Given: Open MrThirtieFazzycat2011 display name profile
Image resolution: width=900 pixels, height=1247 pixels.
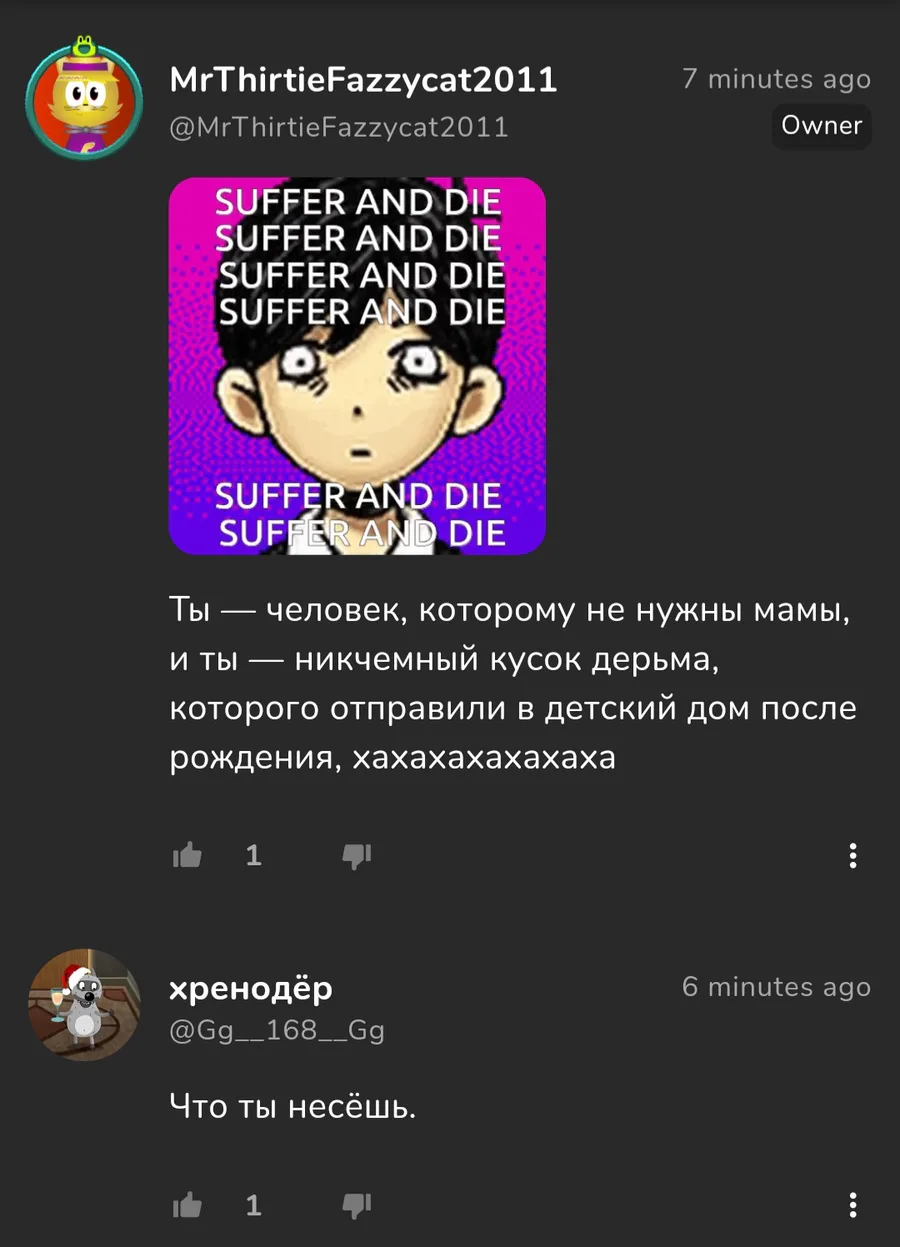Looking at the screenshot, I should (364, 80).
